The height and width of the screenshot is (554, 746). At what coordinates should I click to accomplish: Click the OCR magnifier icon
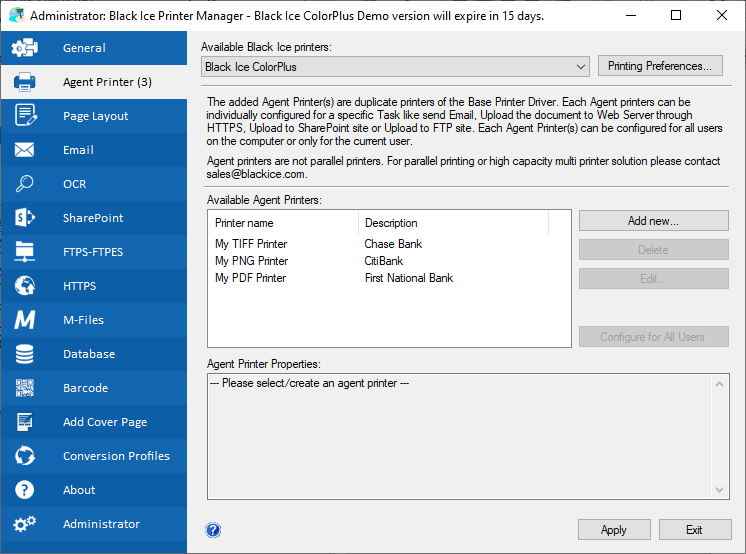pyautogui.click(x=25, y=184)
